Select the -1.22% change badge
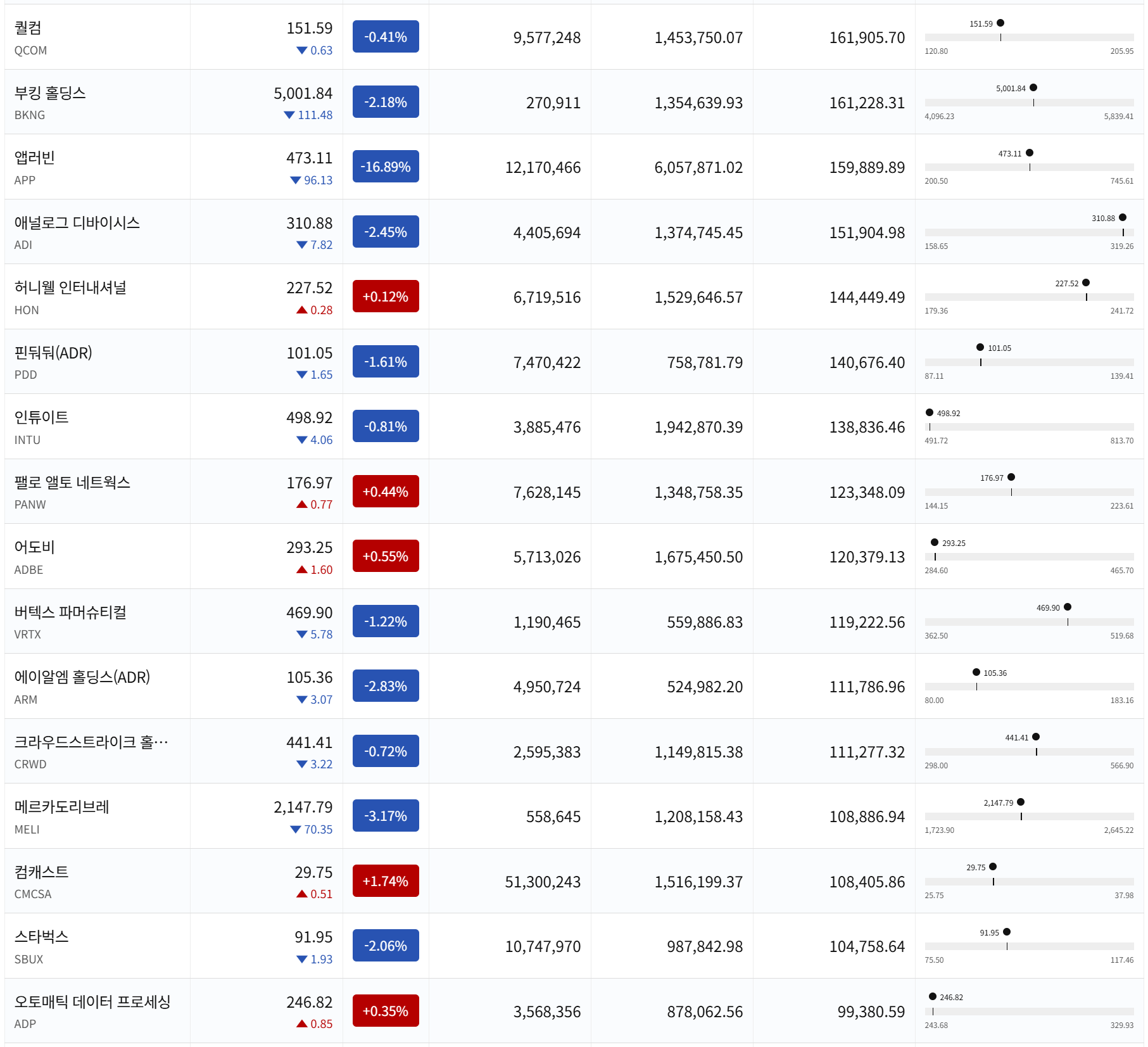This screenshot has height=1047, width=1148. 386,621
